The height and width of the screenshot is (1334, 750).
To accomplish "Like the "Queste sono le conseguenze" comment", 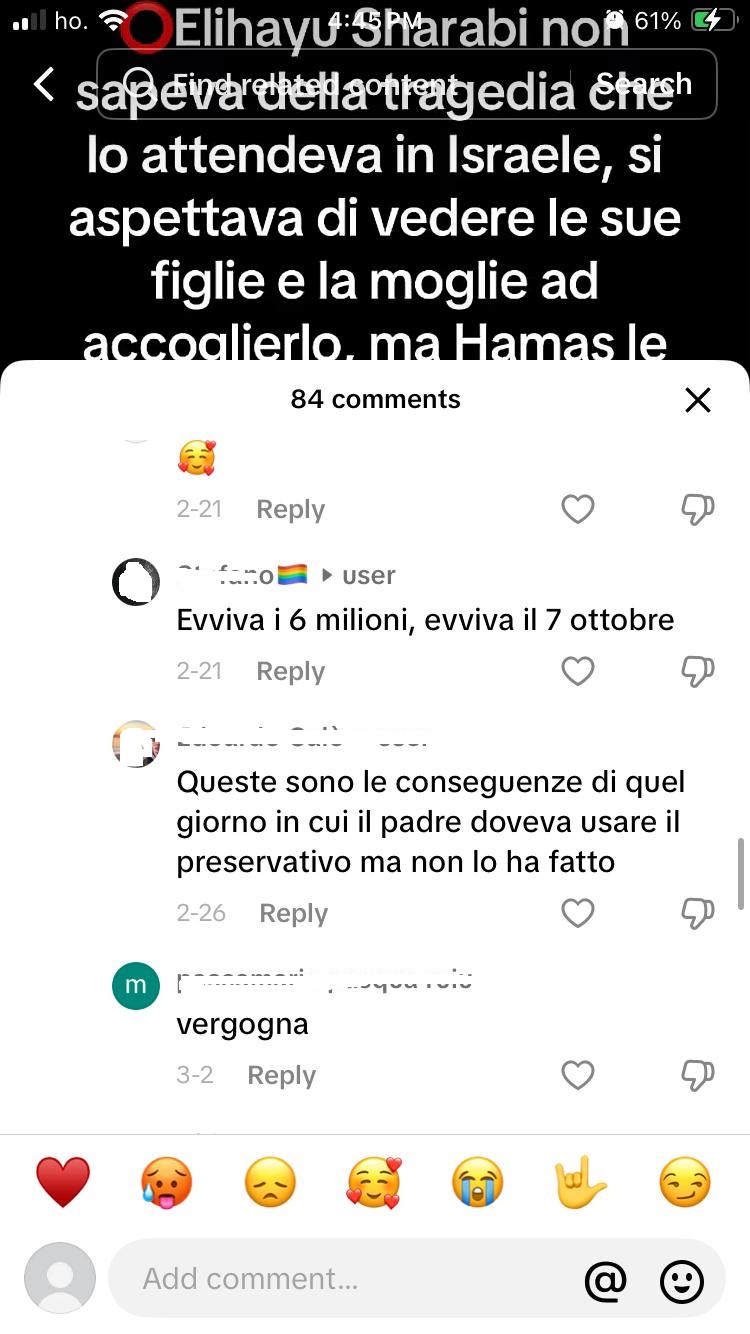I will click(578, 913).
